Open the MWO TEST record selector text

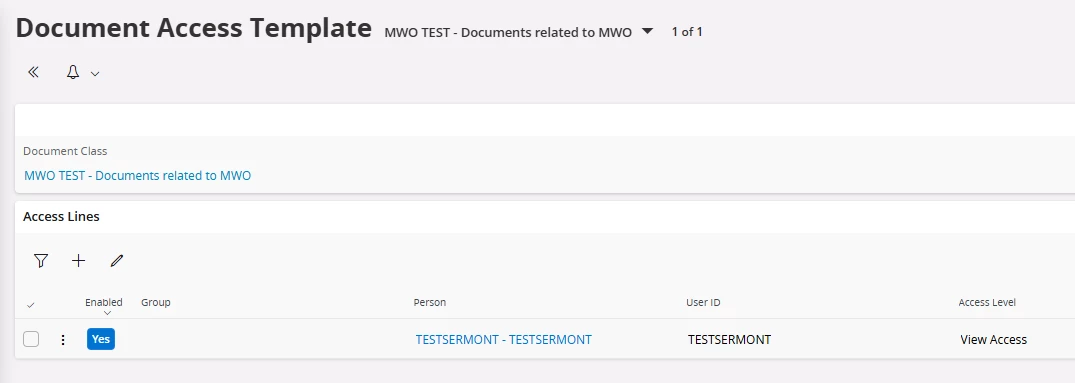point(508,32)
